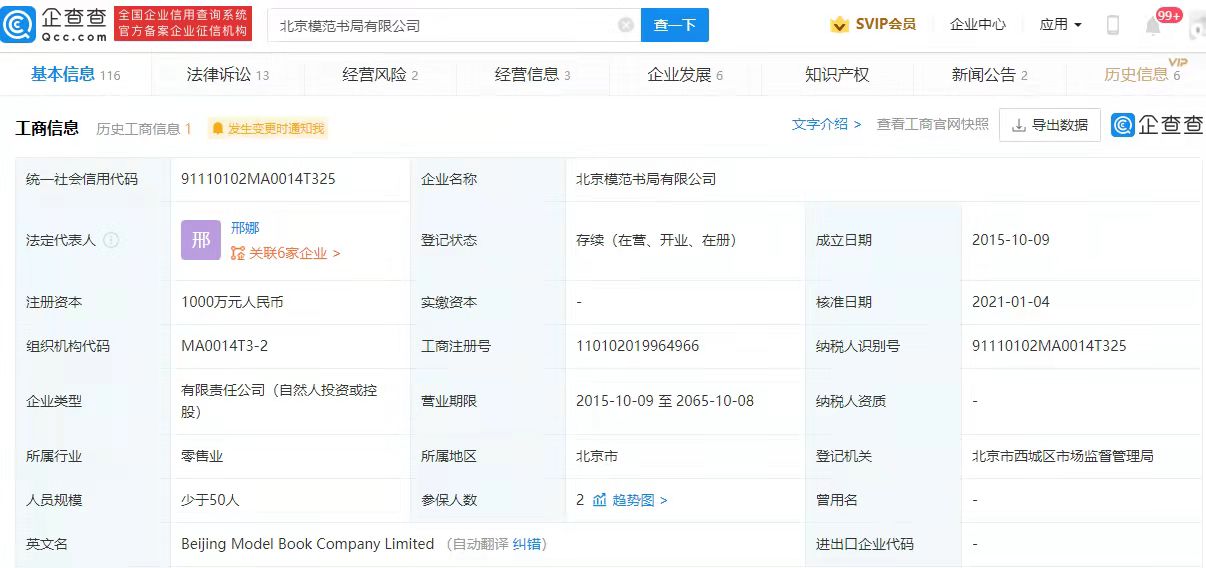Switch to the 经营信息 tab
1206x568 pixels.
coord(533,74)
